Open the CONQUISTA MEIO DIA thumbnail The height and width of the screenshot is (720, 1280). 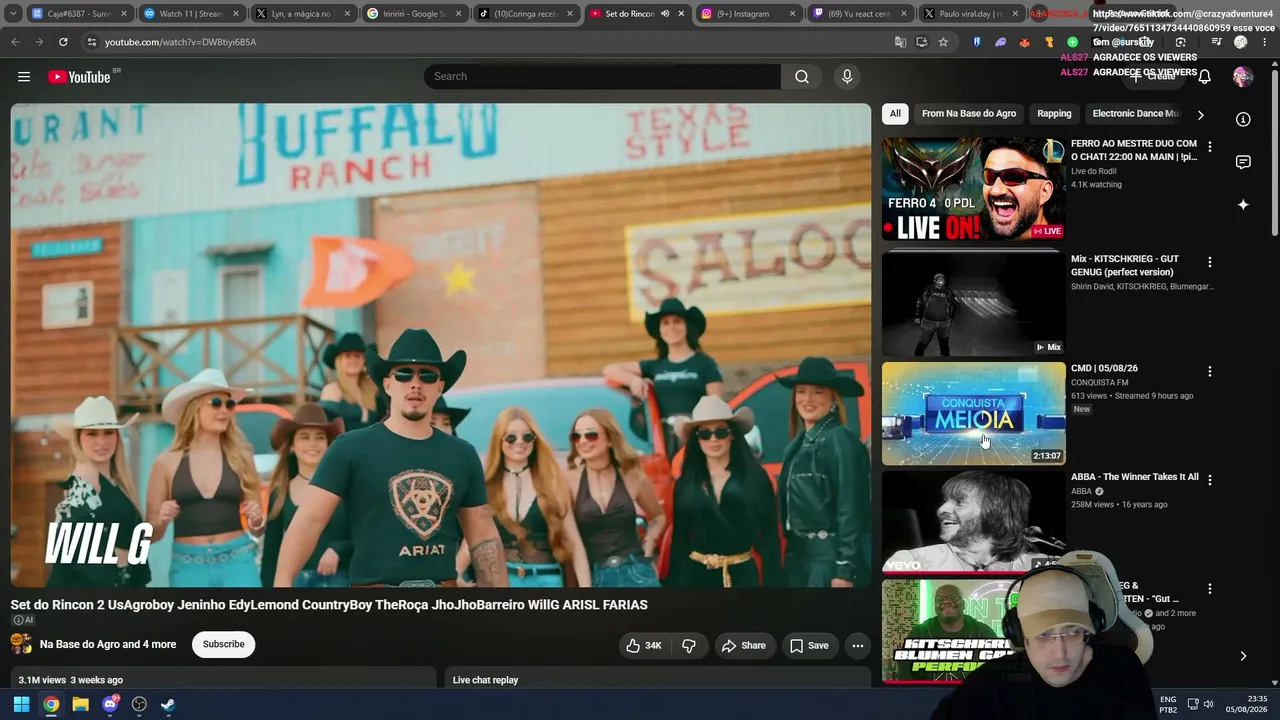click(x=974, y=414)
